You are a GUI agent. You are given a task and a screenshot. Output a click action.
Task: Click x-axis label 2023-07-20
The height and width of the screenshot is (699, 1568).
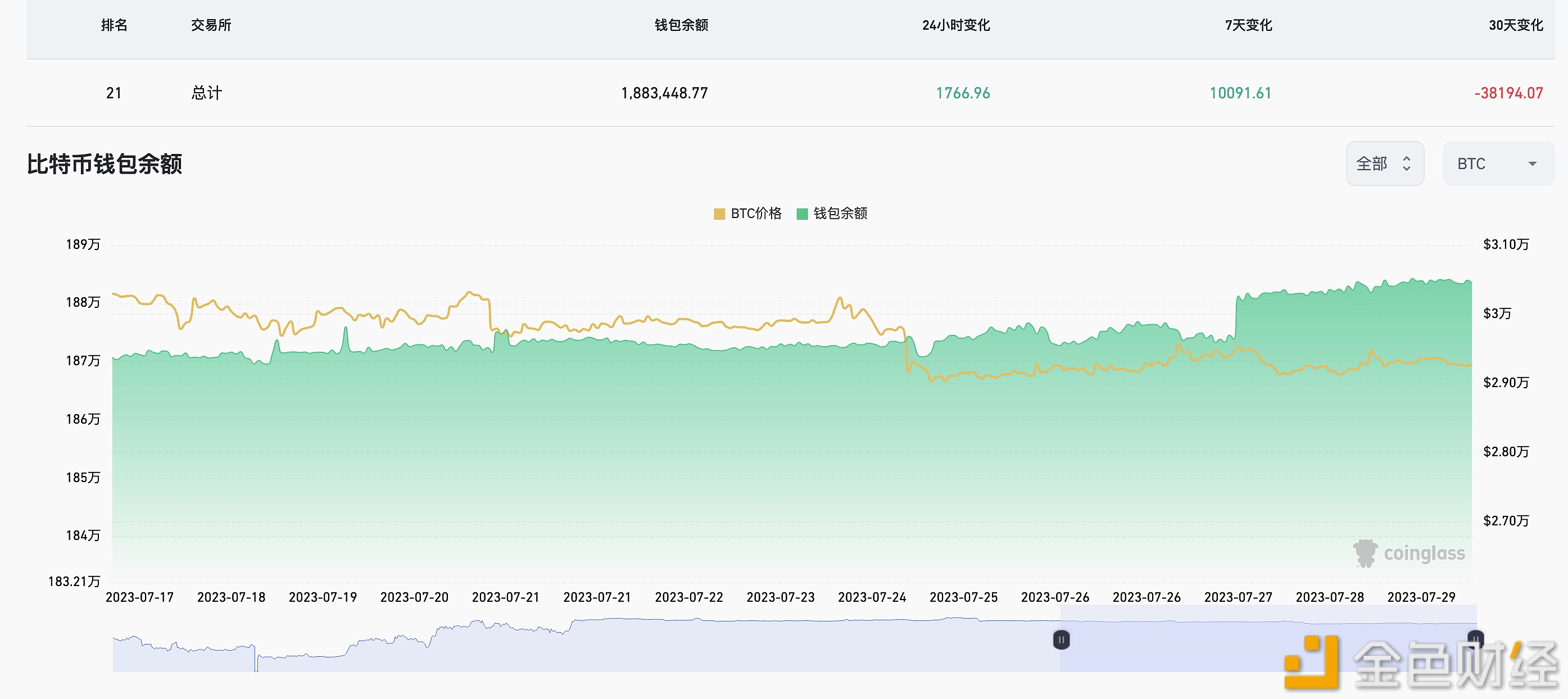(414, 597)
